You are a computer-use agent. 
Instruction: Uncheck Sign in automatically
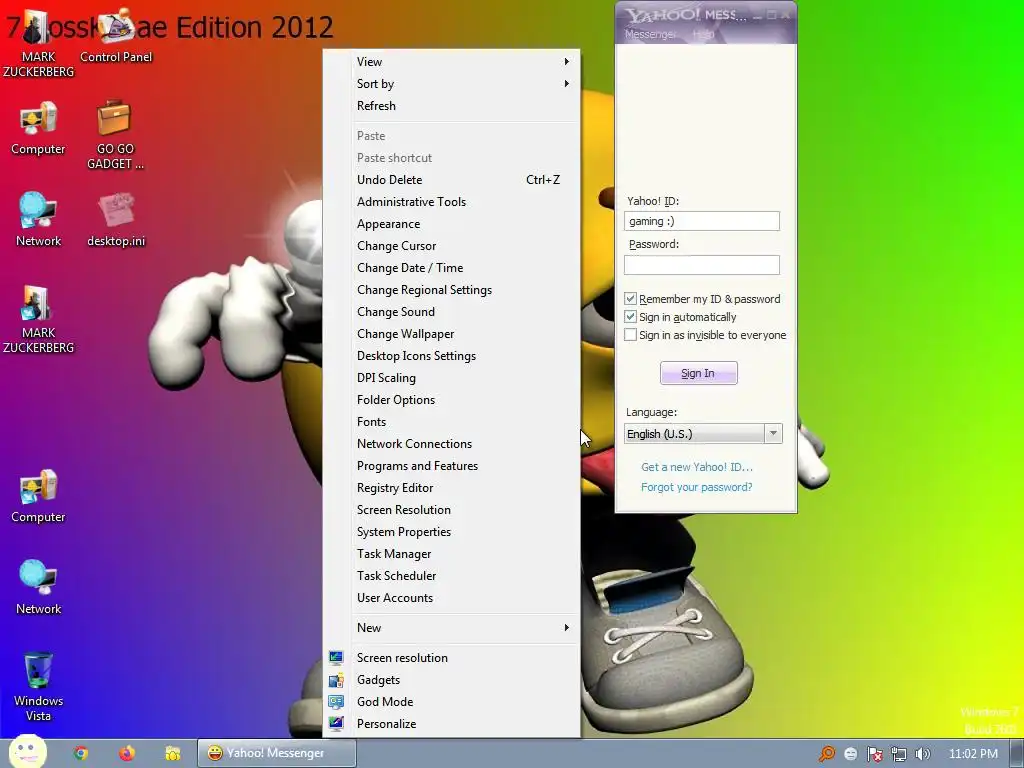(630, 317)
